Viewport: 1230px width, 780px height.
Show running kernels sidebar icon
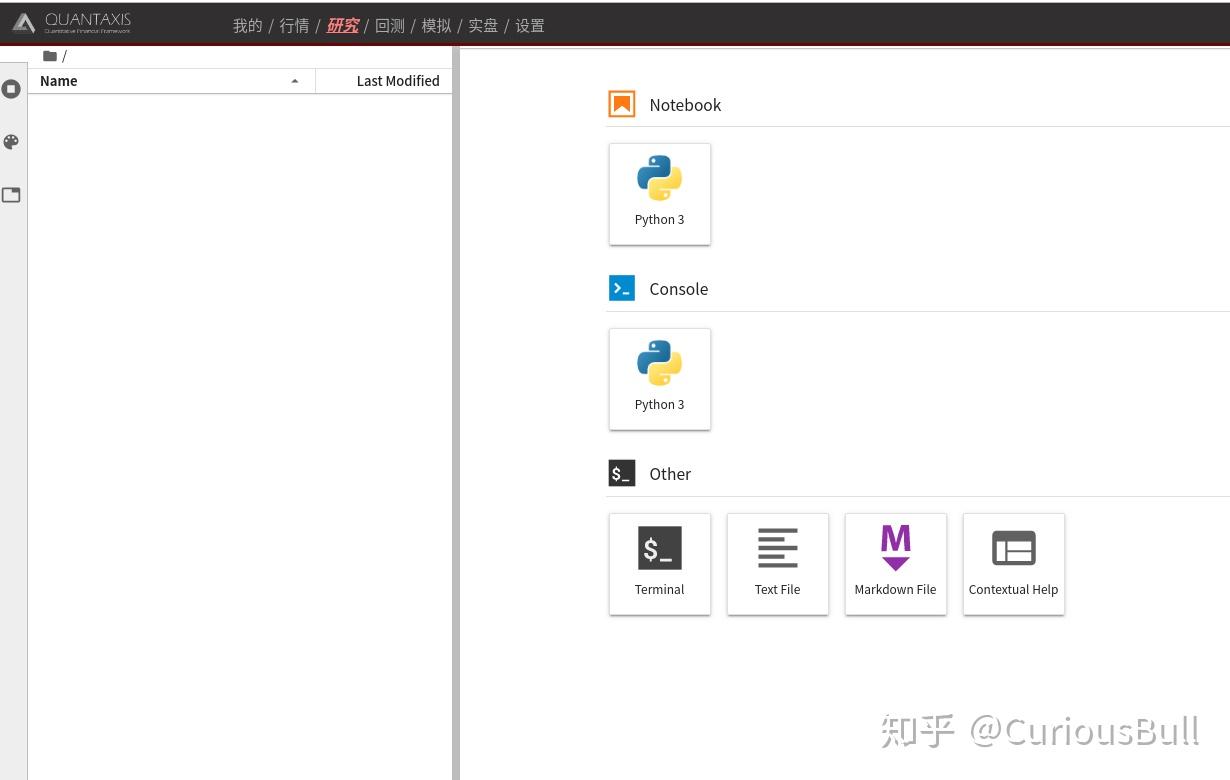[x=11, y=89]
